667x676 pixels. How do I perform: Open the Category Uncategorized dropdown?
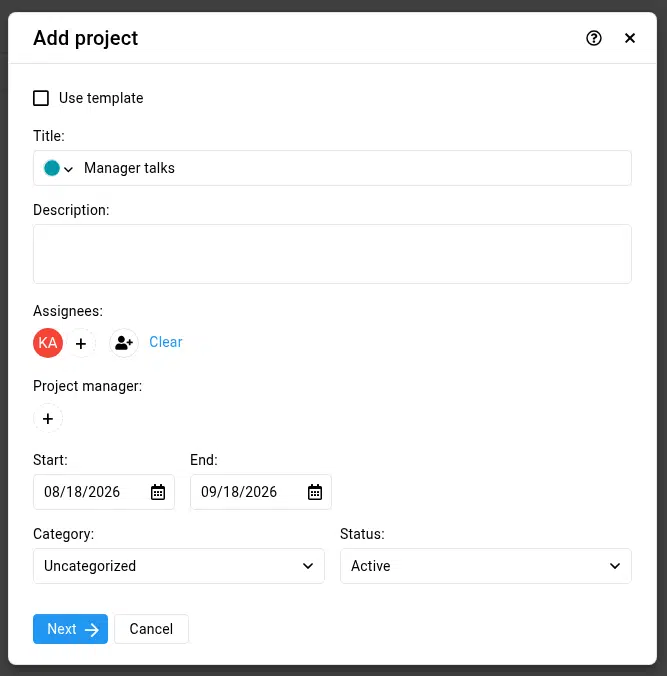pyautogui.click(x=178, y=566)
